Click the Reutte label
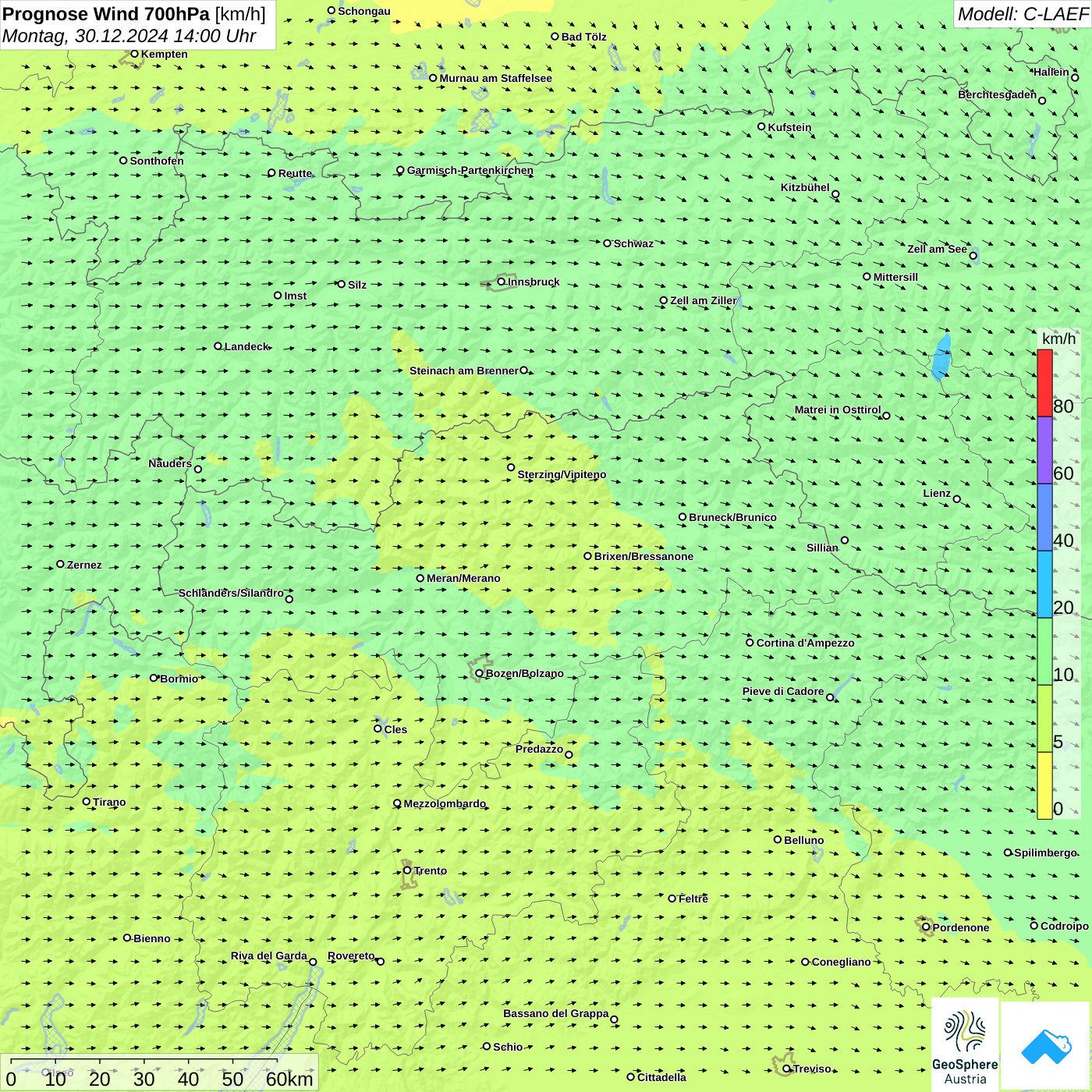The width and height of the screenshot is (1092, 1092). [x=295, y=173]
